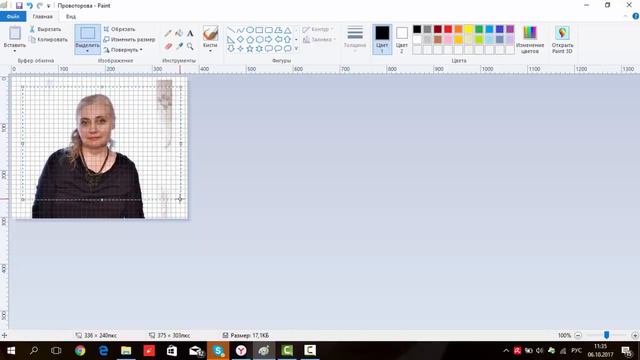Screen dimensions: 640x360
Task: Open Windows Start menu
Action: click(x=11, y=350)
